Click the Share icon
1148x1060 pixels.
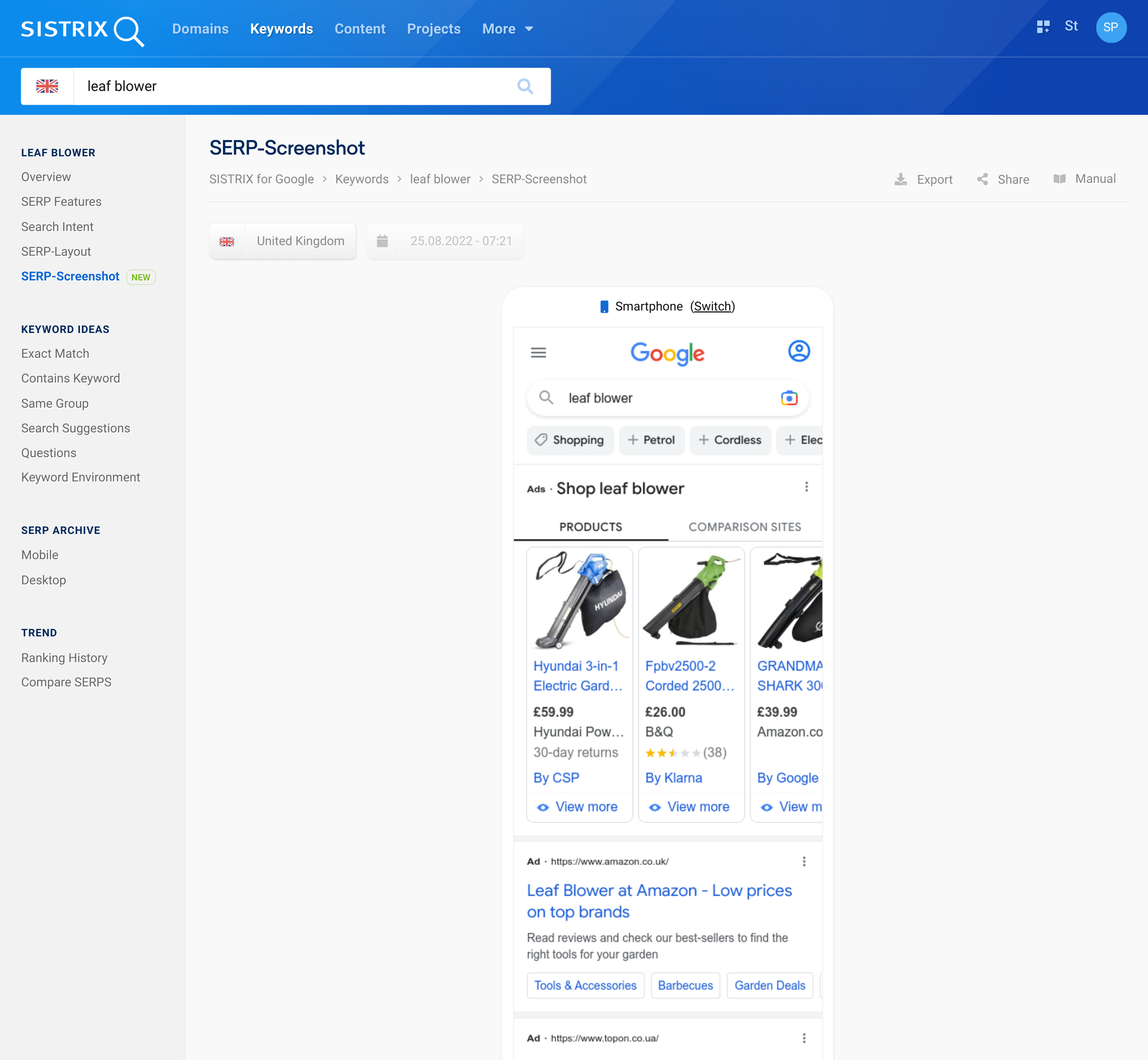click(x=983, y=179)
